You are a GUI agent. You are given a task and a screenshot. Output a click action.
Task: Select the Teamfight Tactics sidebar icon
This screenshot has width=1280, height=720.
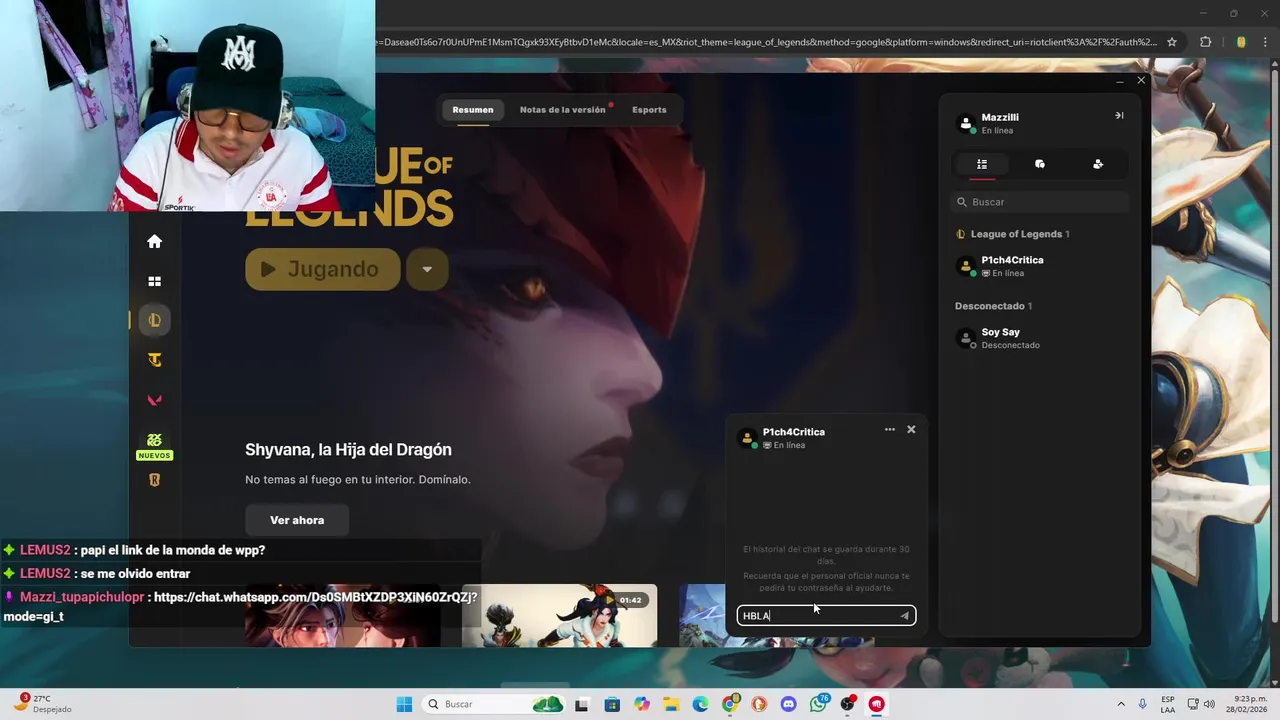[x=154, y=360]
